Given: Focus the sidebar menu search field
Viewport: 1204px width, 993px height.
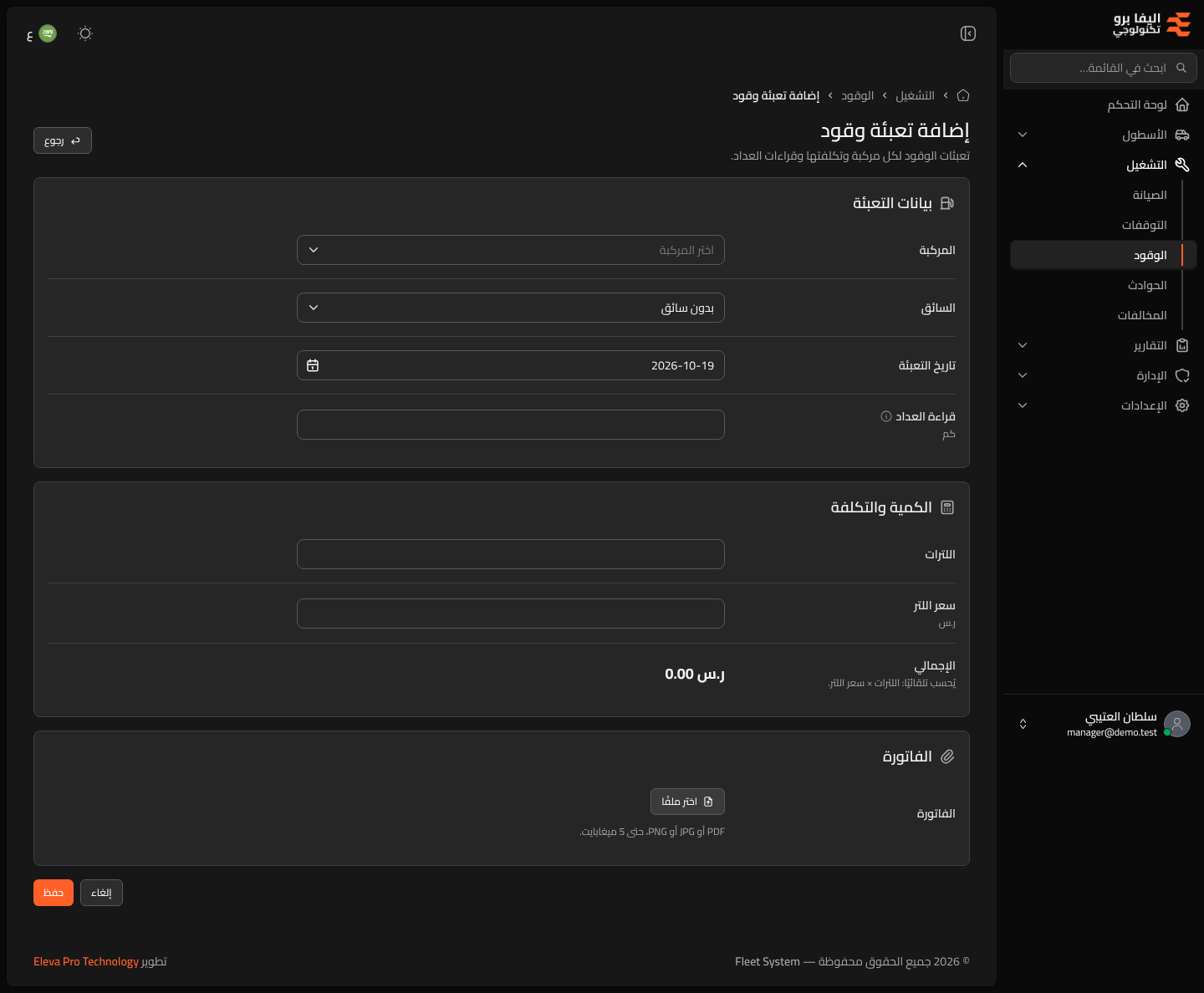Looking at the screenshot, I should pos(1104,68).
